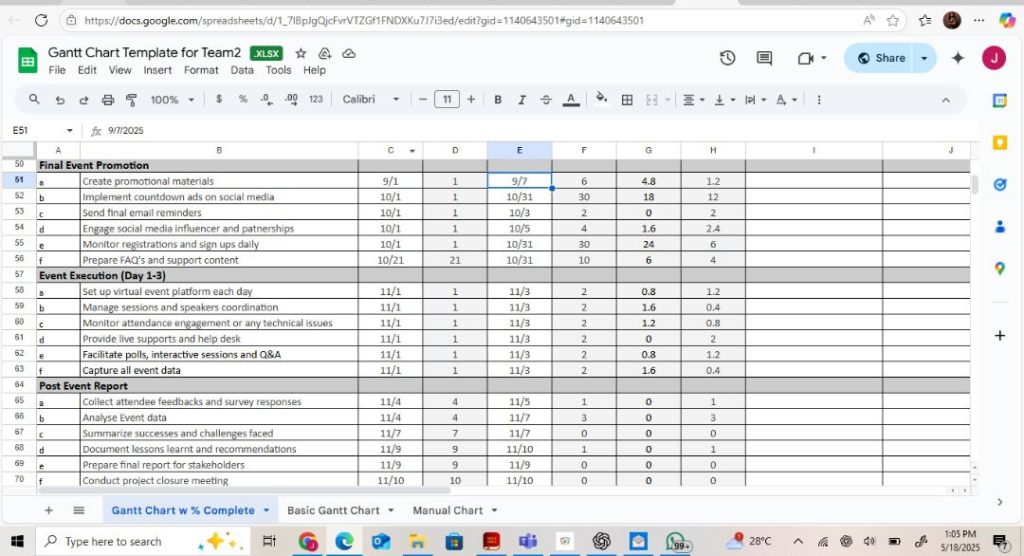Toggle bold formatting
The height and width of the screenshot is (556, 1024).
point(497,100)
